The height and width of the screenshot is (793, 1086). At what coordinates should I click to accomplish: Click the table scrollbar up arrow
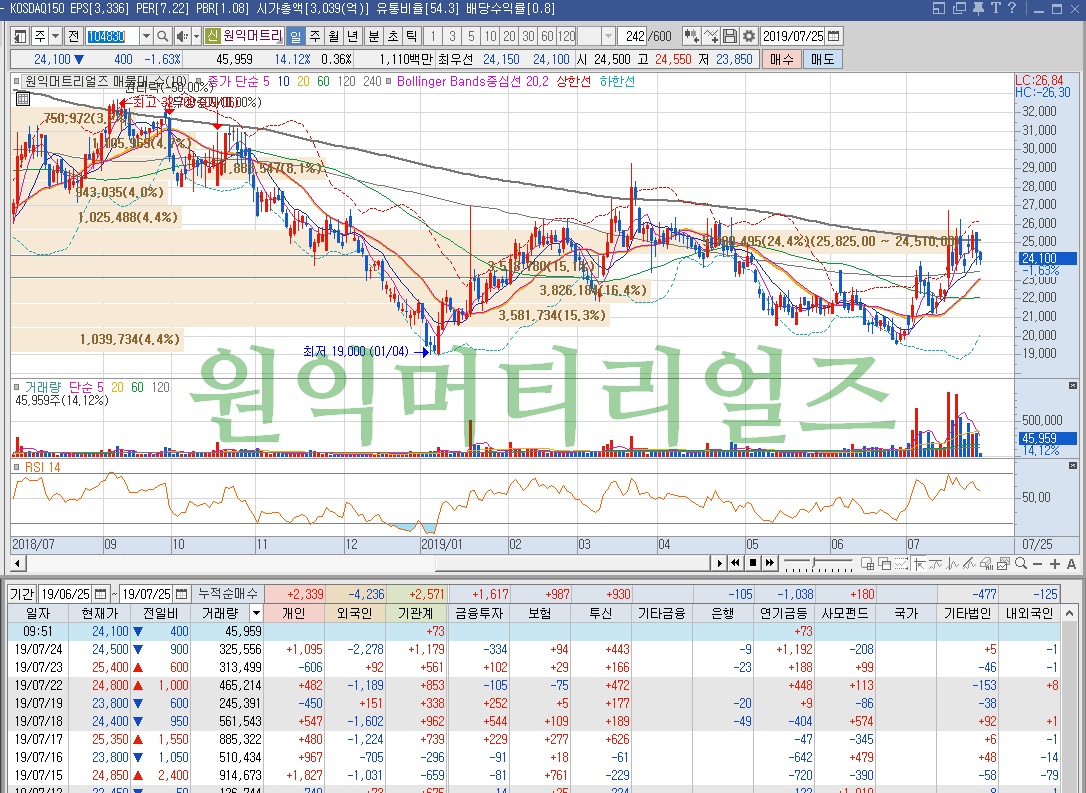tap(1069, 613)
